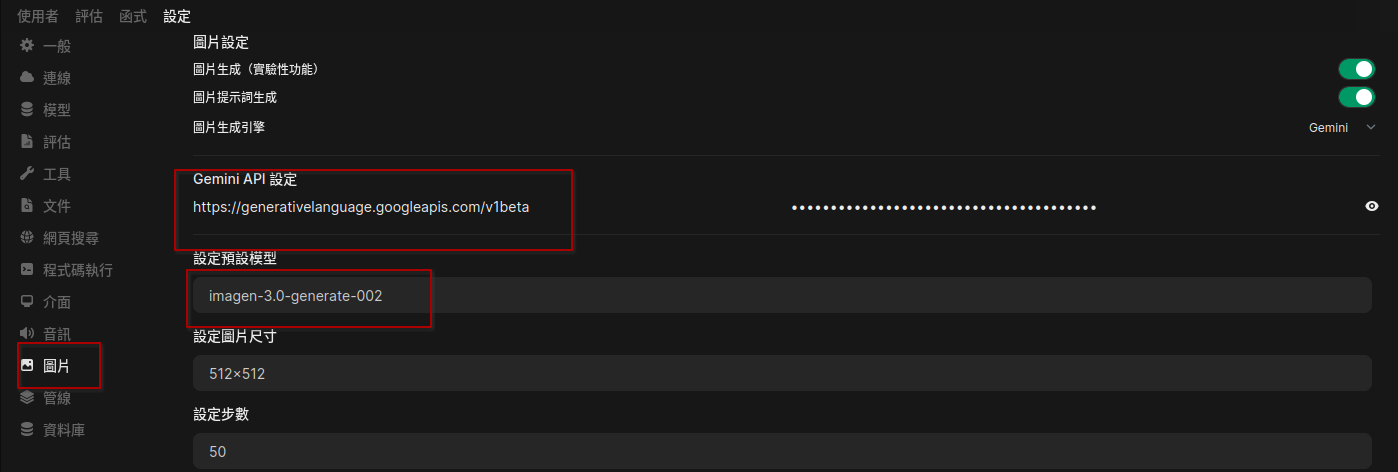Edit the imagen-3.0-generate-002 model field
1398x472 pixels.
pyautogui.click(x=782, y=296)
